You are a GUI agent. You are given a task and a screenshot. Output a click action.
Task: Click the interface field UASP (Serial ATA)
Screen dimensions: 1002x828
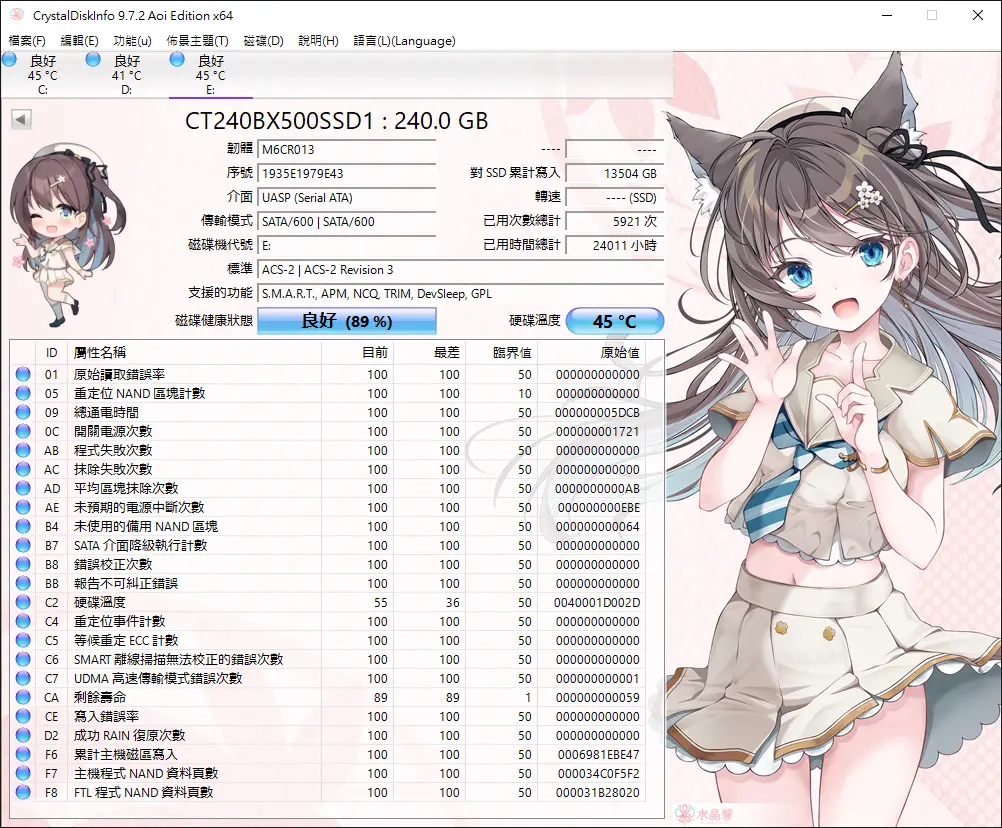pos(347,197)
